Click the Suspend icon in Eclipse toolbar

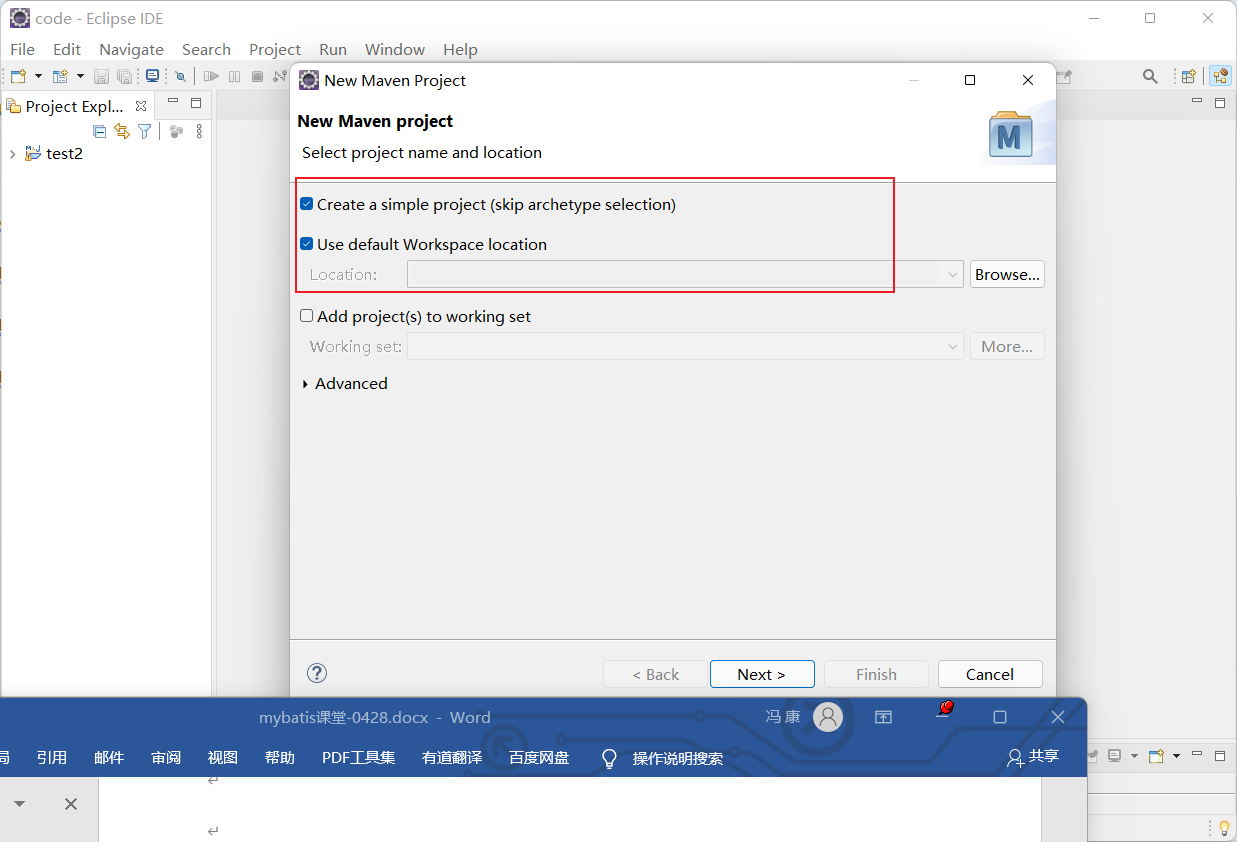tap(234, 76)
